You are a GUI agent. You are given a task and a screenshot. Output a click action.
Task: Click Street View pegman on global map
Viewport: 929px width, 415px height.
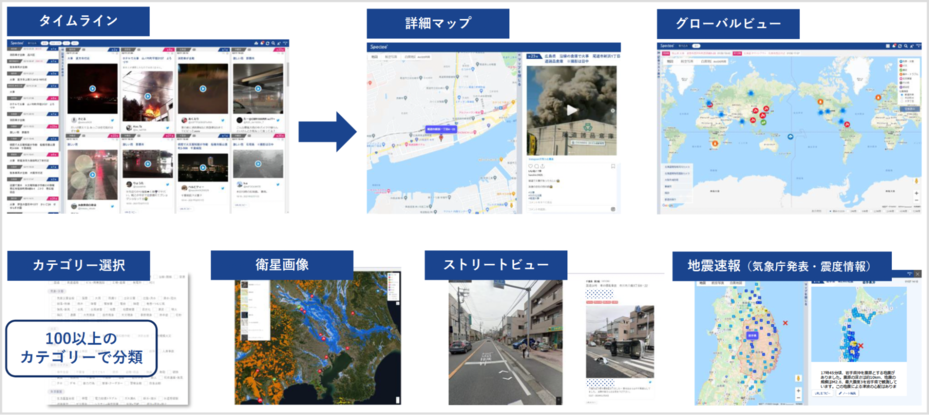coord(917,180)
